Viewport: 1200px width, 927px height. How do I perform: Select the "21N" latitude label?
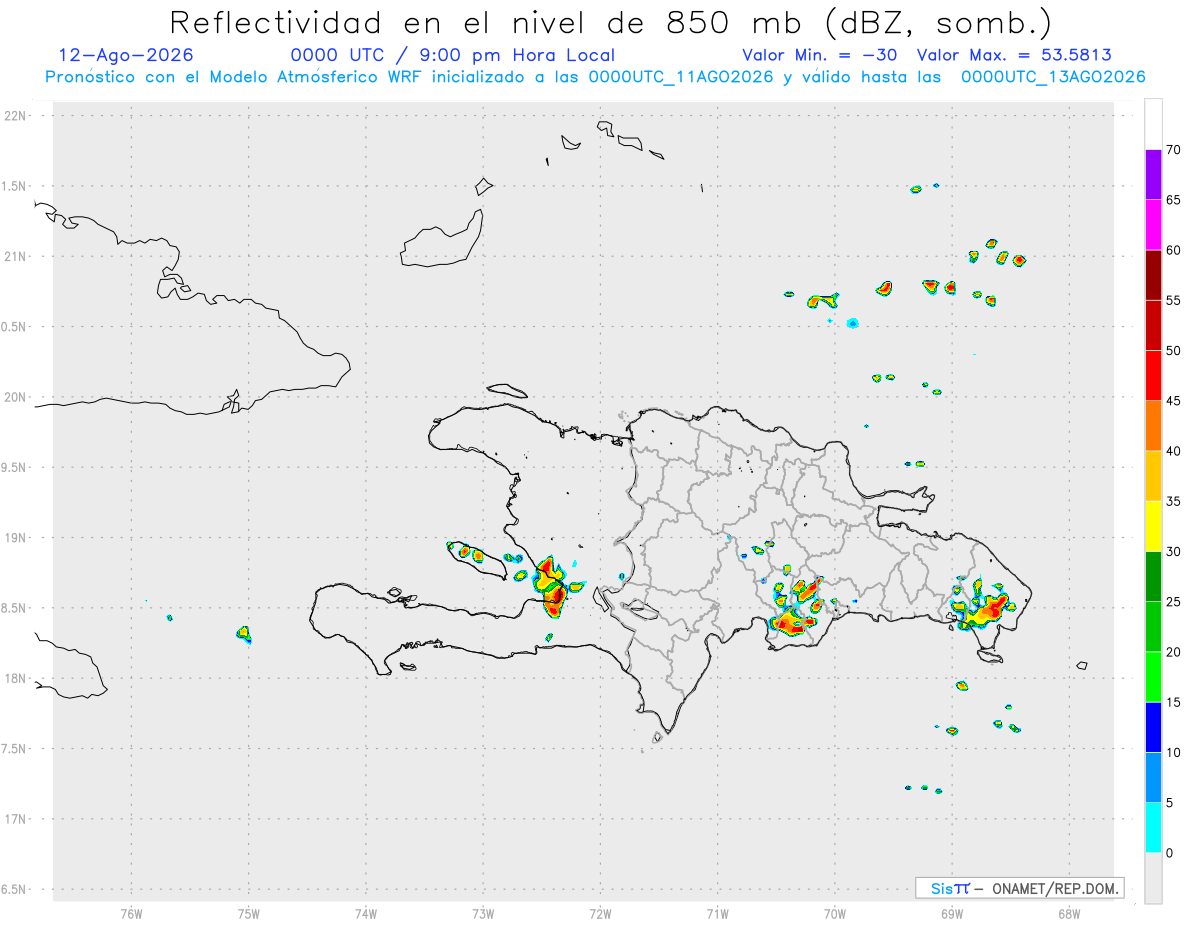pyautogui.click(x=17, y=256)
